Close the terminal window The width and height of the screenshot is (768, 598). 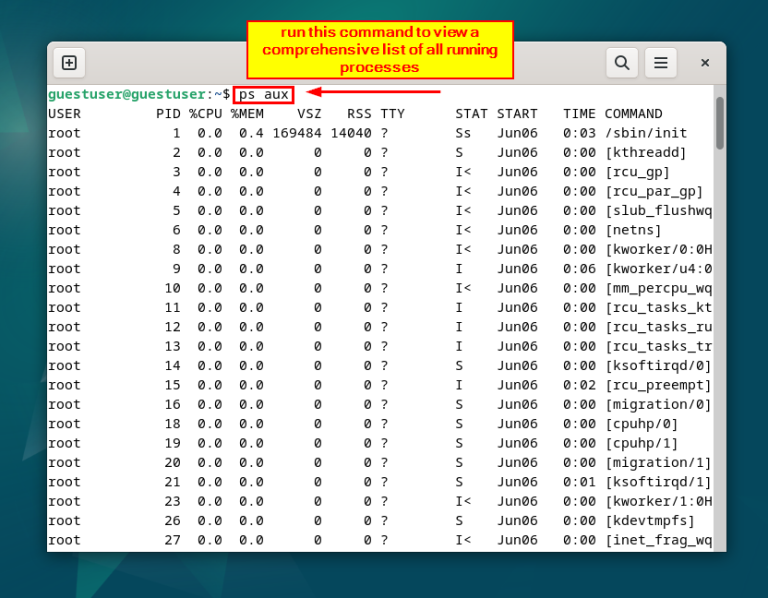click(704, 63)
